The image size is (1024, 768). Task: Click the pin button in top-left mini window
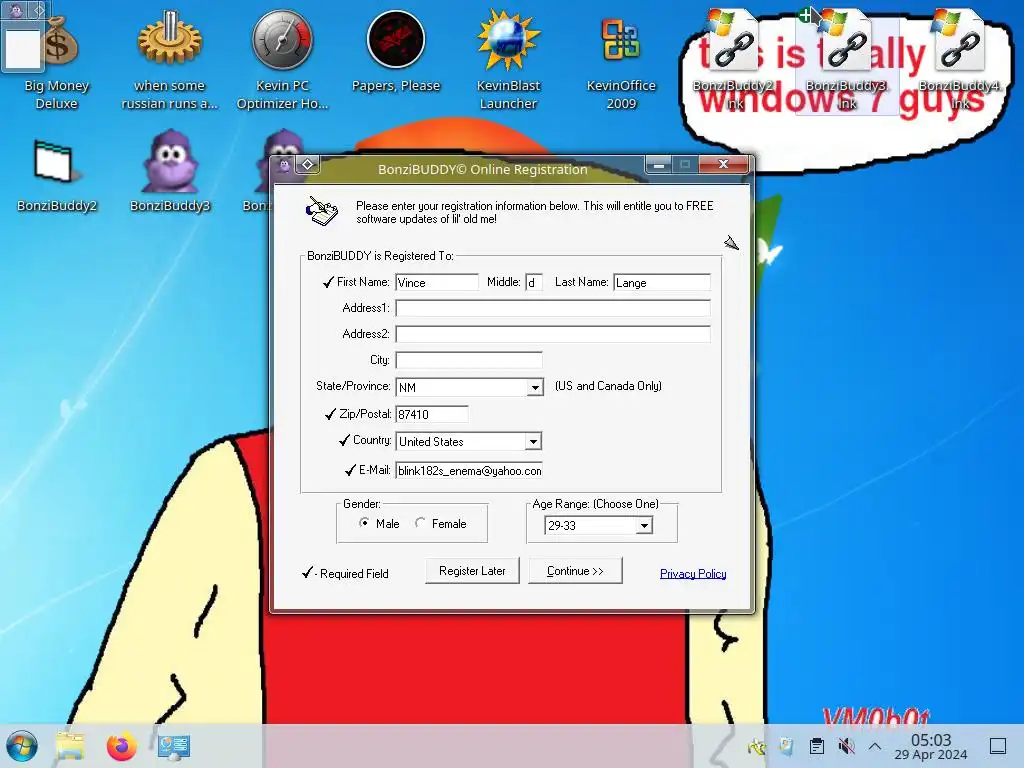point(39,10)
